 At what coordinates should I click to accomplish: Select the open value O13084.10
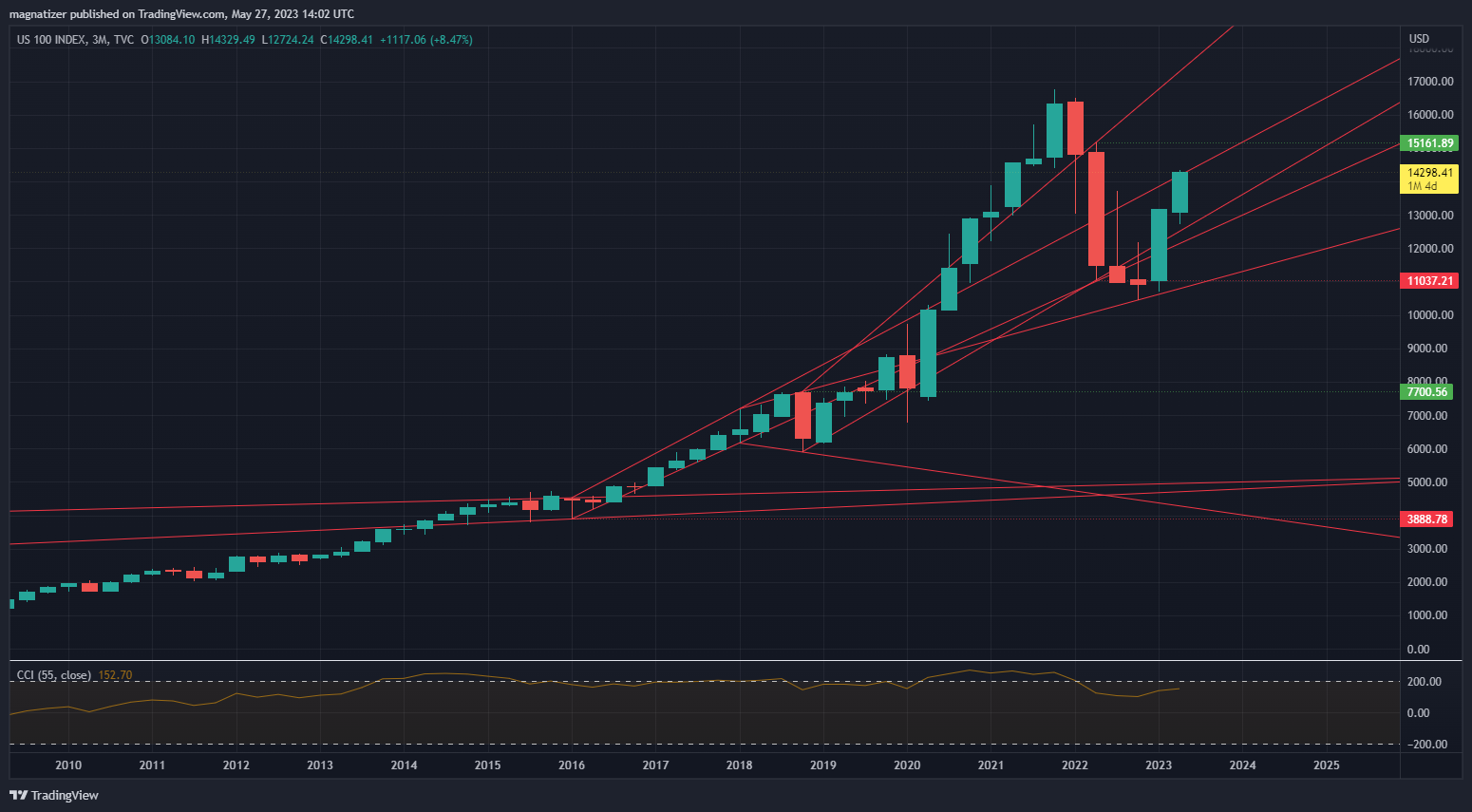(x=168, y=40)
